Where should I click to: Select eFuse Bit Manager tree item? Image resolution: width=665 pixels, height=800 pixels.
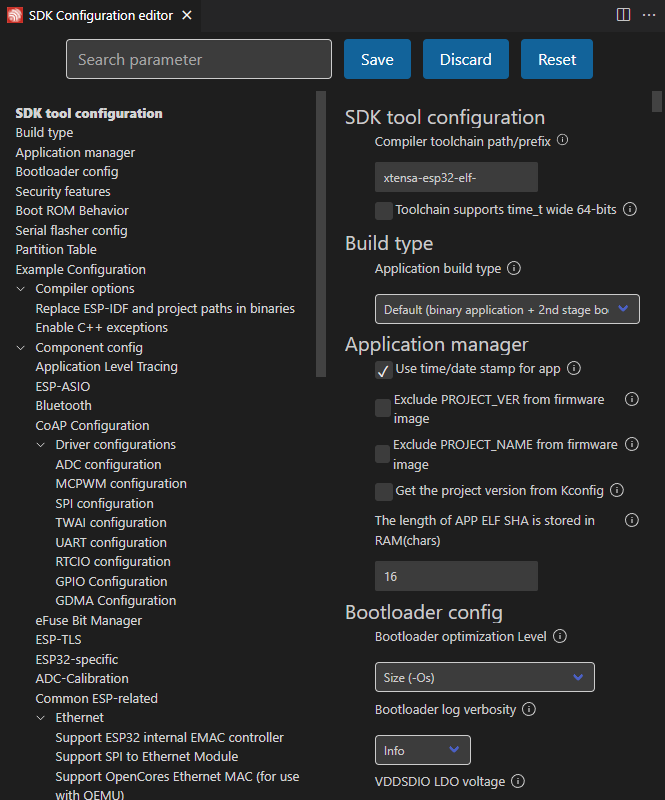(88, 621)
